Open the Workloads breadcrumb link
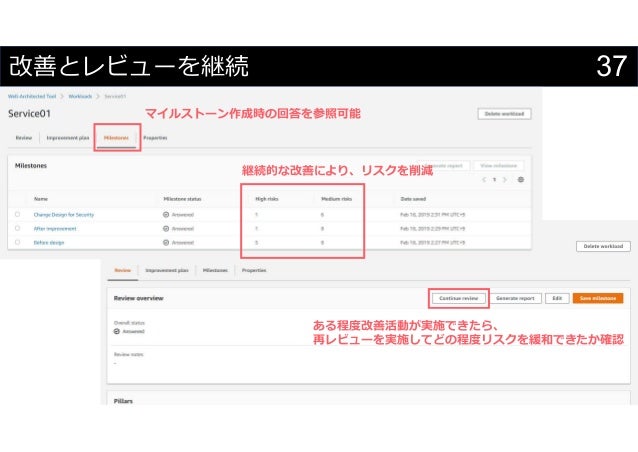The image size is (638, 452). tap(80, 96)
